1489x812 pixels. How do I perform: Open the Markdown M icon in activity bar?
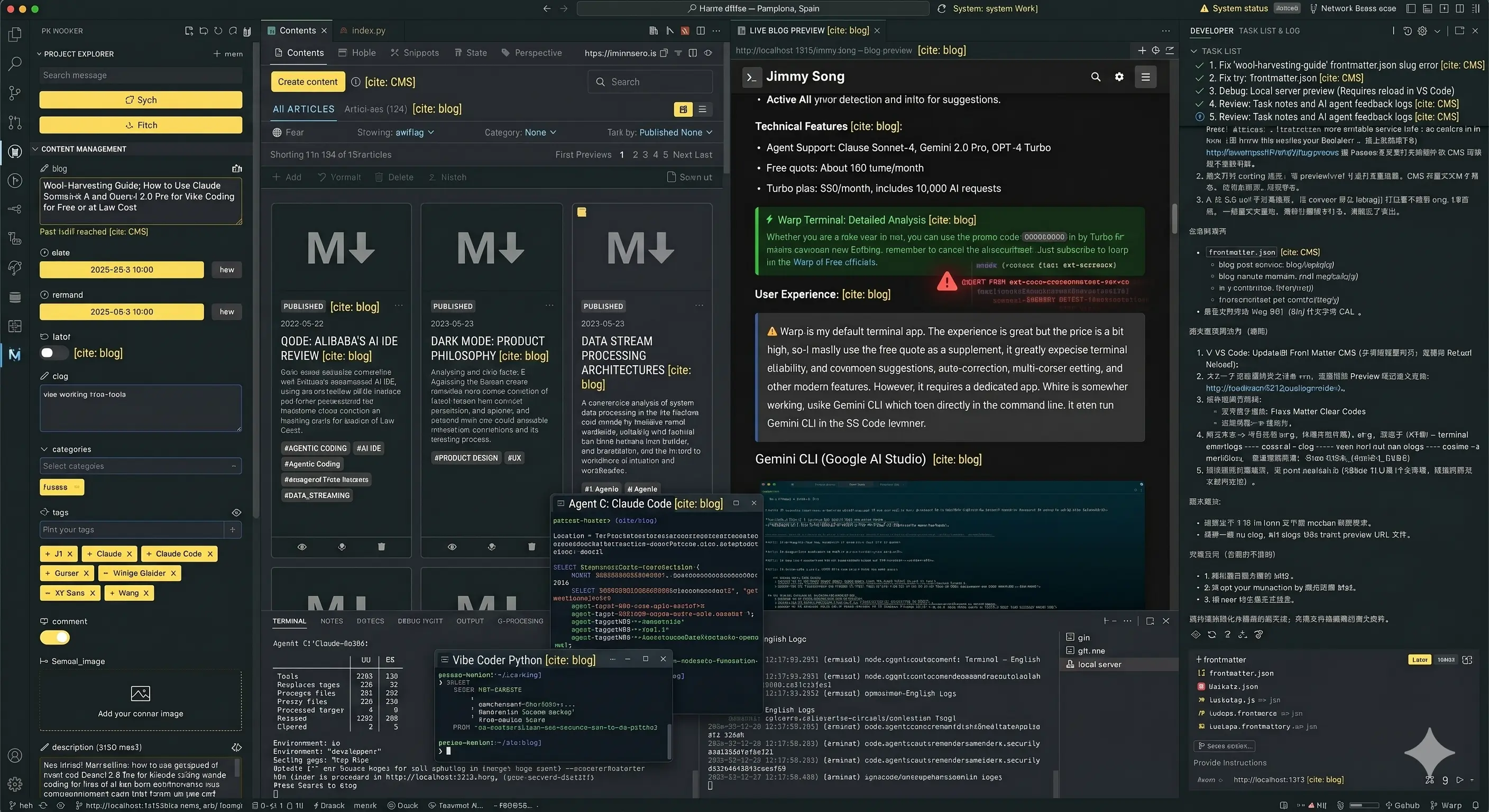(15, 354)
